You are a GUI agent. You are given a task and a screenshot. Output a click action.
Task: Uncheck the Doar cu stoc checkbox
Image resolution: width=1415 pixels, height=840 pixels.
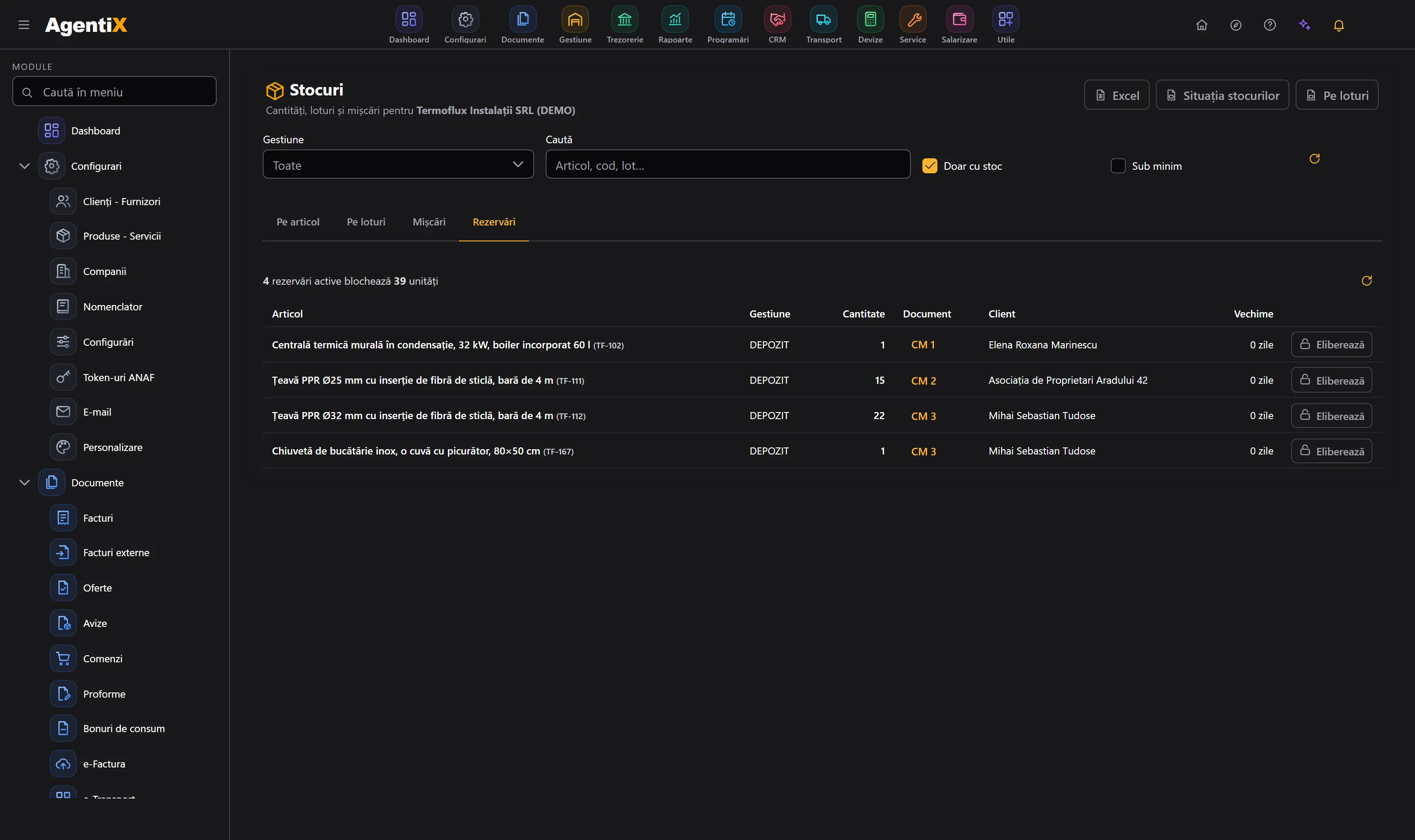pyautogui.click(x=929, y=166)
